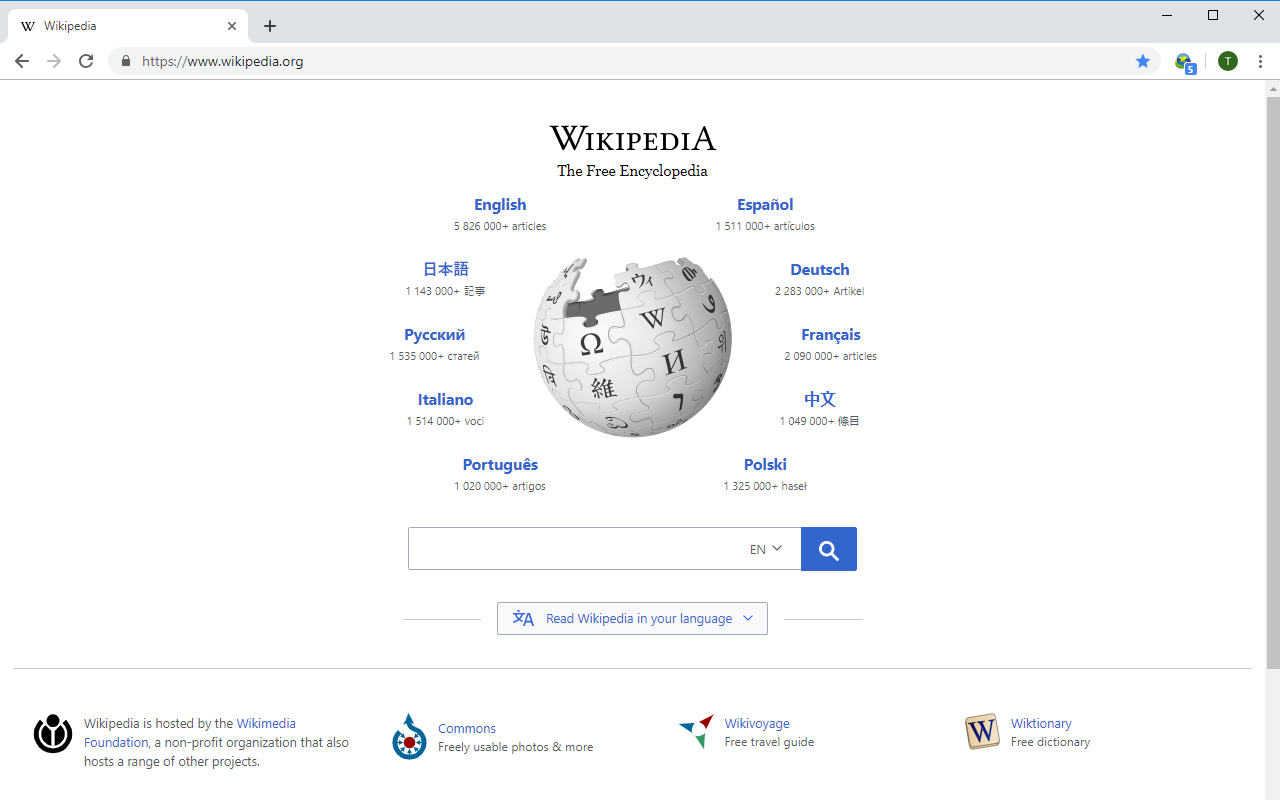Select the Wikipedia browser tab
The height and width of the screenshot is (800, 1280).
(128, 26)
